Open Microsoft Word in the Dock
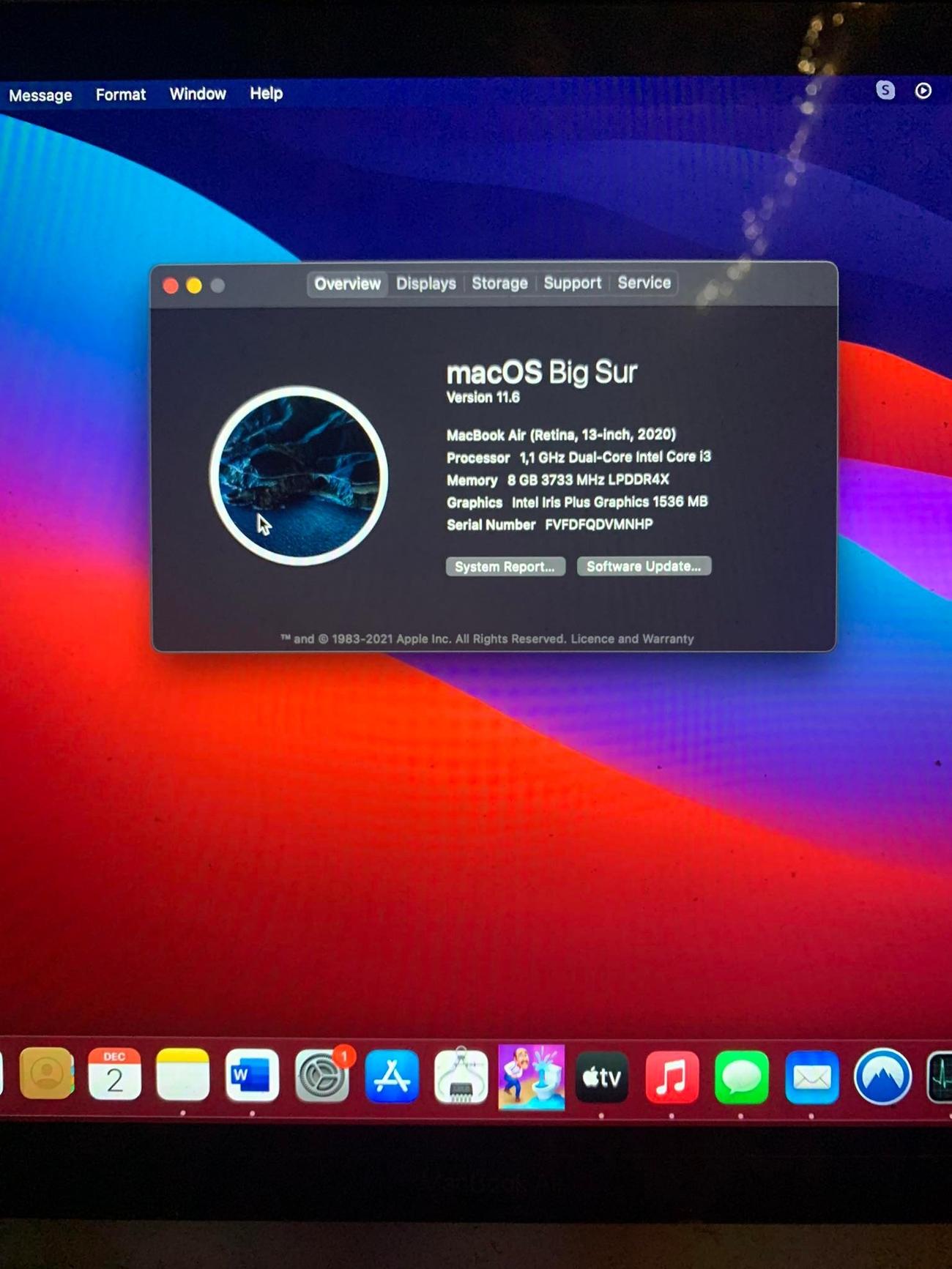This screenshot has height=1269, width=952. [x=252, y=1075]
